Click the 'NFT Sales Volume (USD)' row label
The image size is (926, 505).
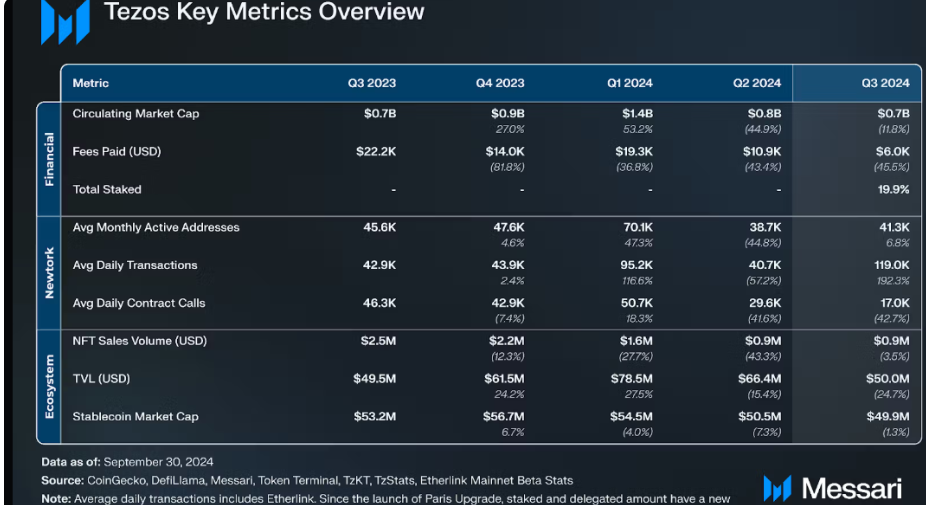140,341
